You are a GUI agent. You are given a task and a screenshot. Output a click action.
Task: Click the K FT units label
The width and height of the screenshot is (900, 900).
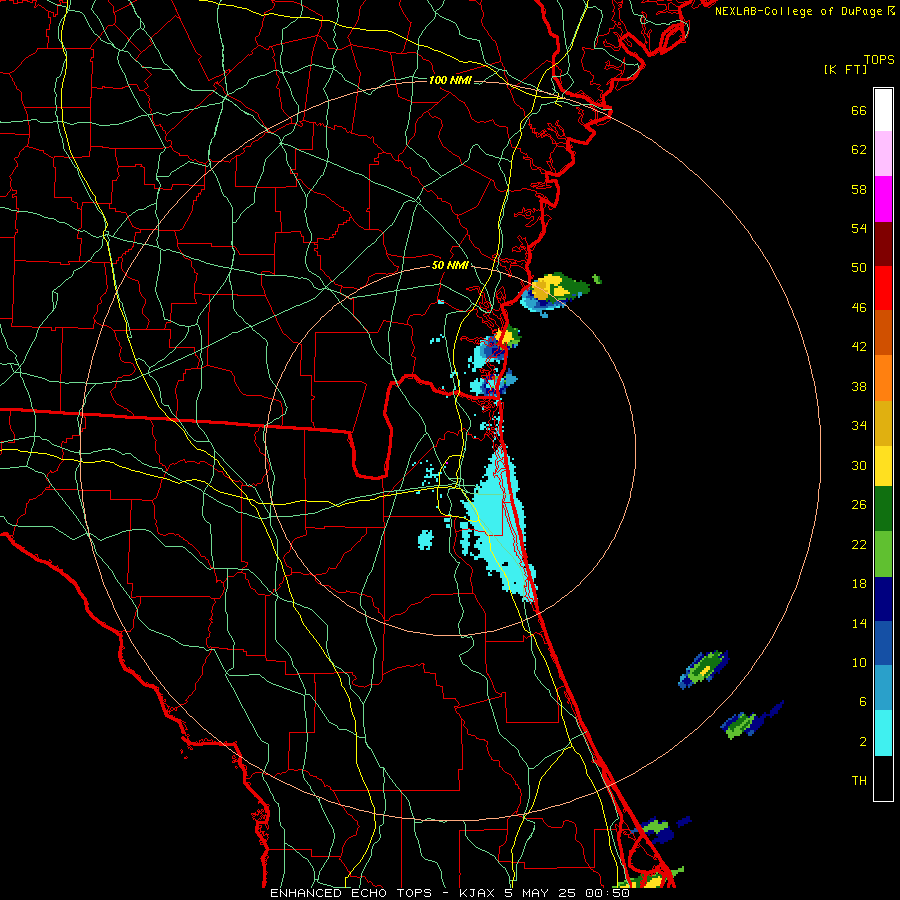tap(845, 70)
